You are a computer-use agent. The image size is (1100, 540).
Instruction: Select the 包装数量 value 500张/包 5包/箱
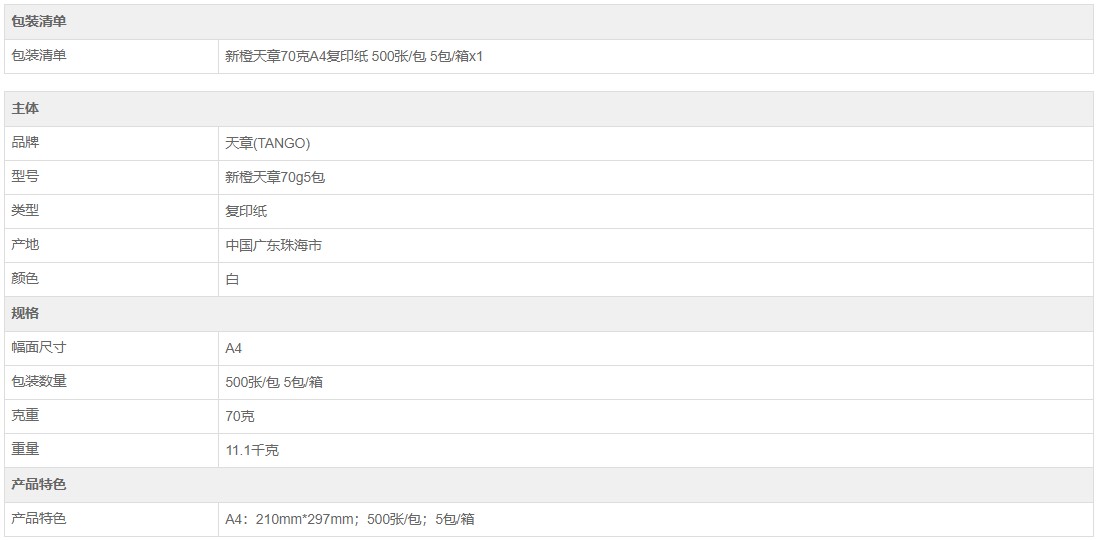pos(274,382)
